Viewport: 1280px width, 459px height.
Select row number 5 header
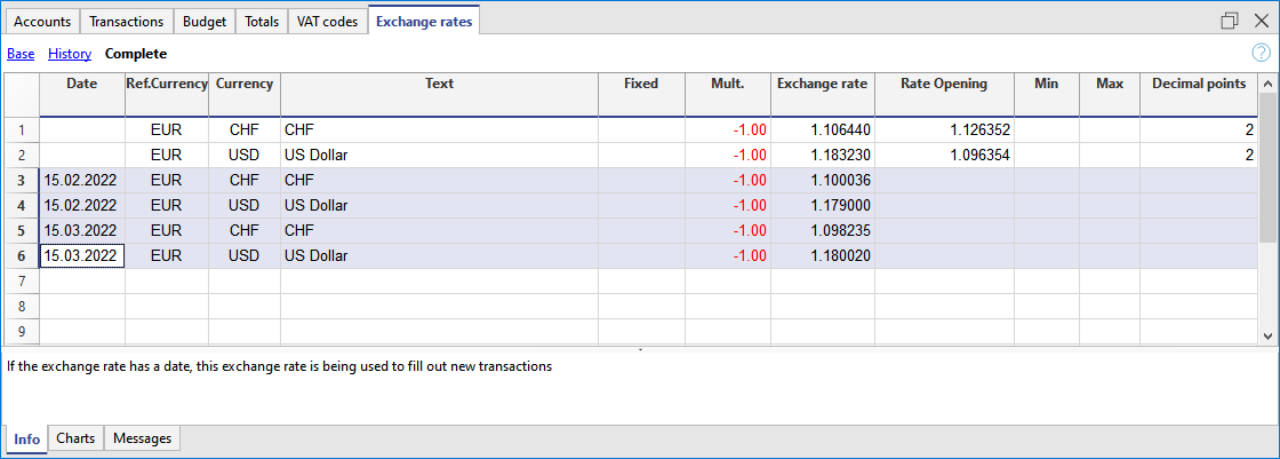click(x=22, y=230)
